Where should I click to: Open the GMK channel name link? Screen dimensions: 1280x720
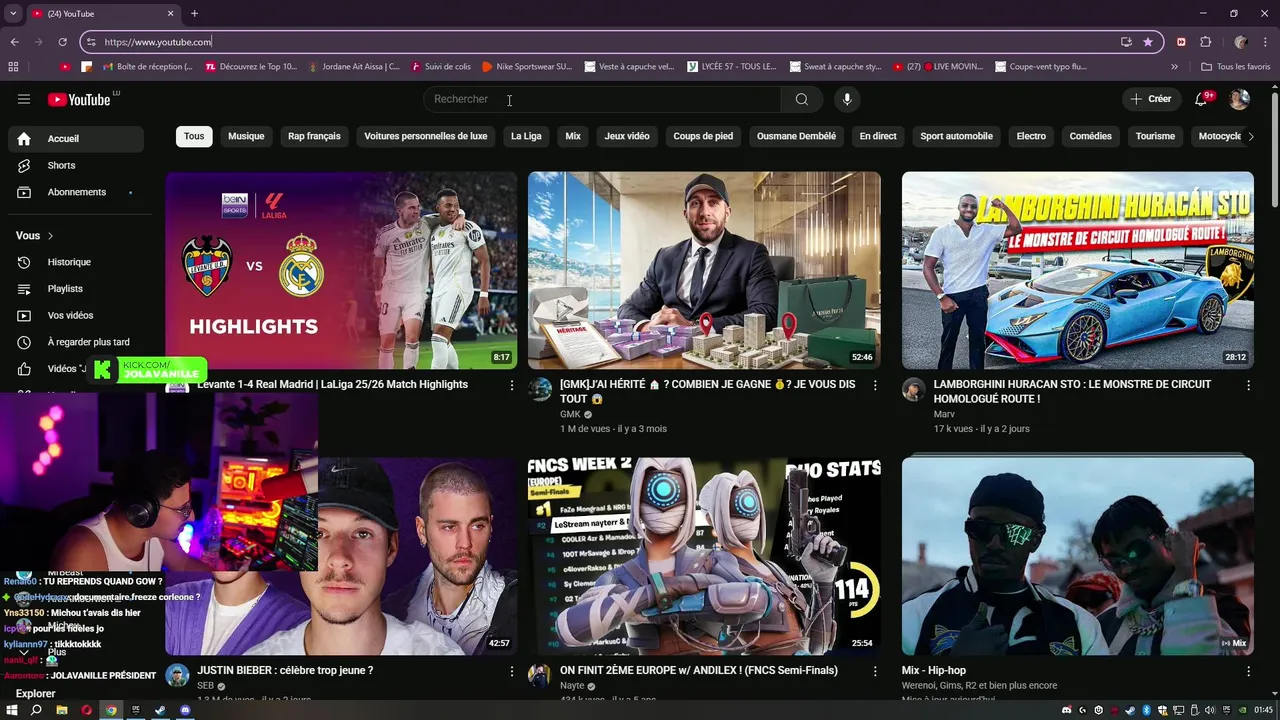point(570,414)
